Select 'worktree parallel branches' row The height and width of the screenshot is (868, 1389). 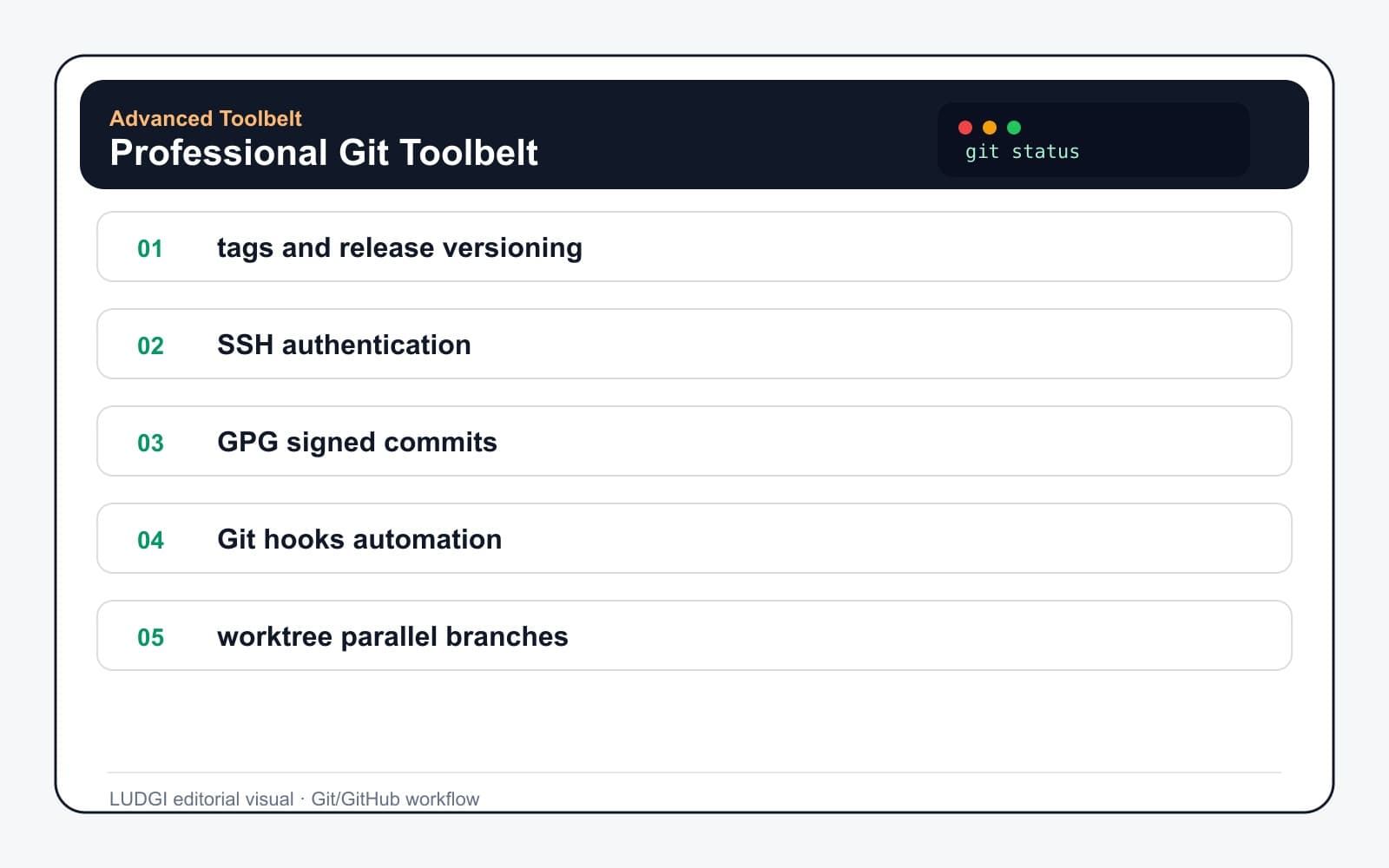(x=694, y=635)
